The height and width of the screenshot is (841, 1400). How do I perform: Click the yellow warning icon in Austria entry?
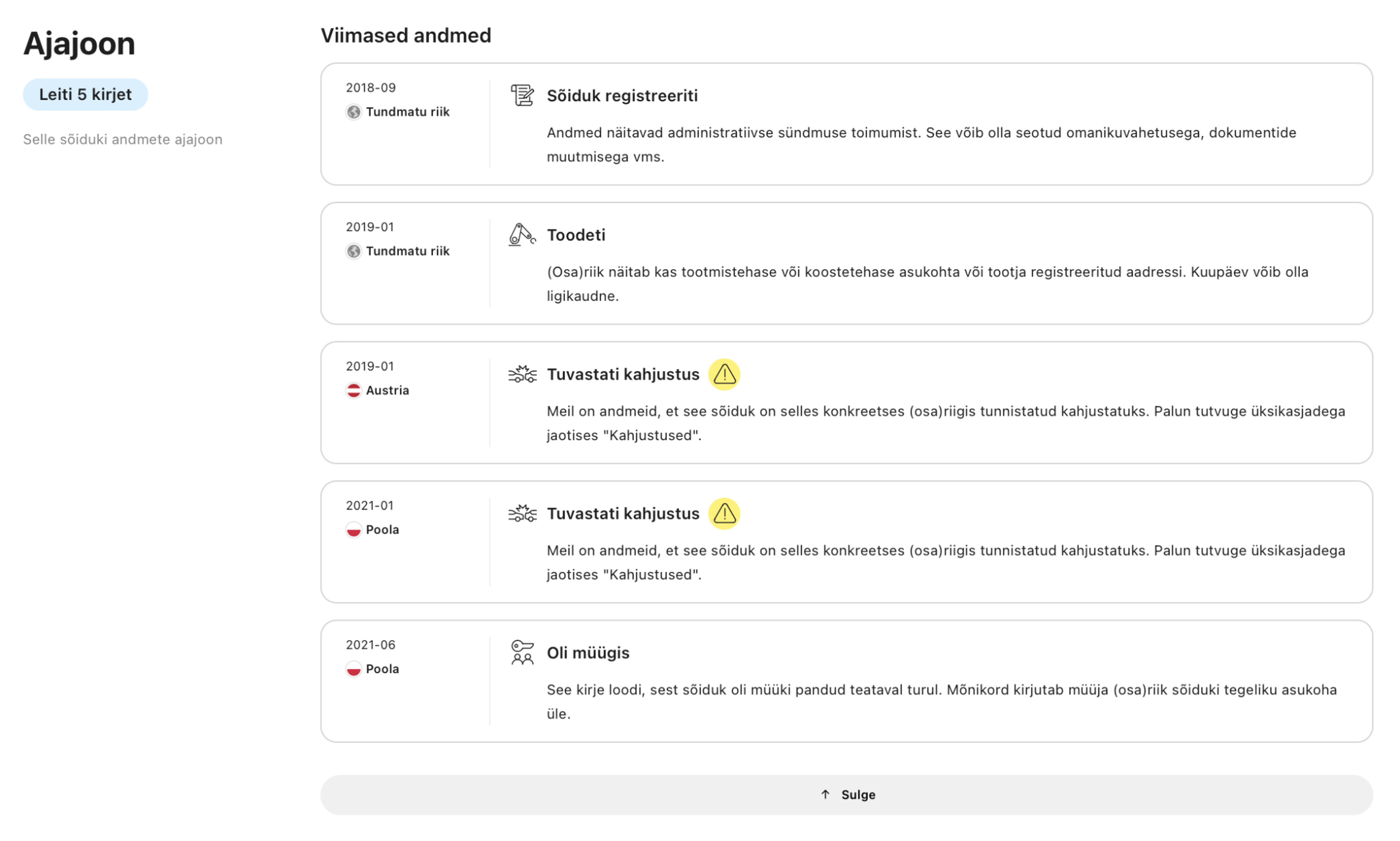[x=724, y=374]
